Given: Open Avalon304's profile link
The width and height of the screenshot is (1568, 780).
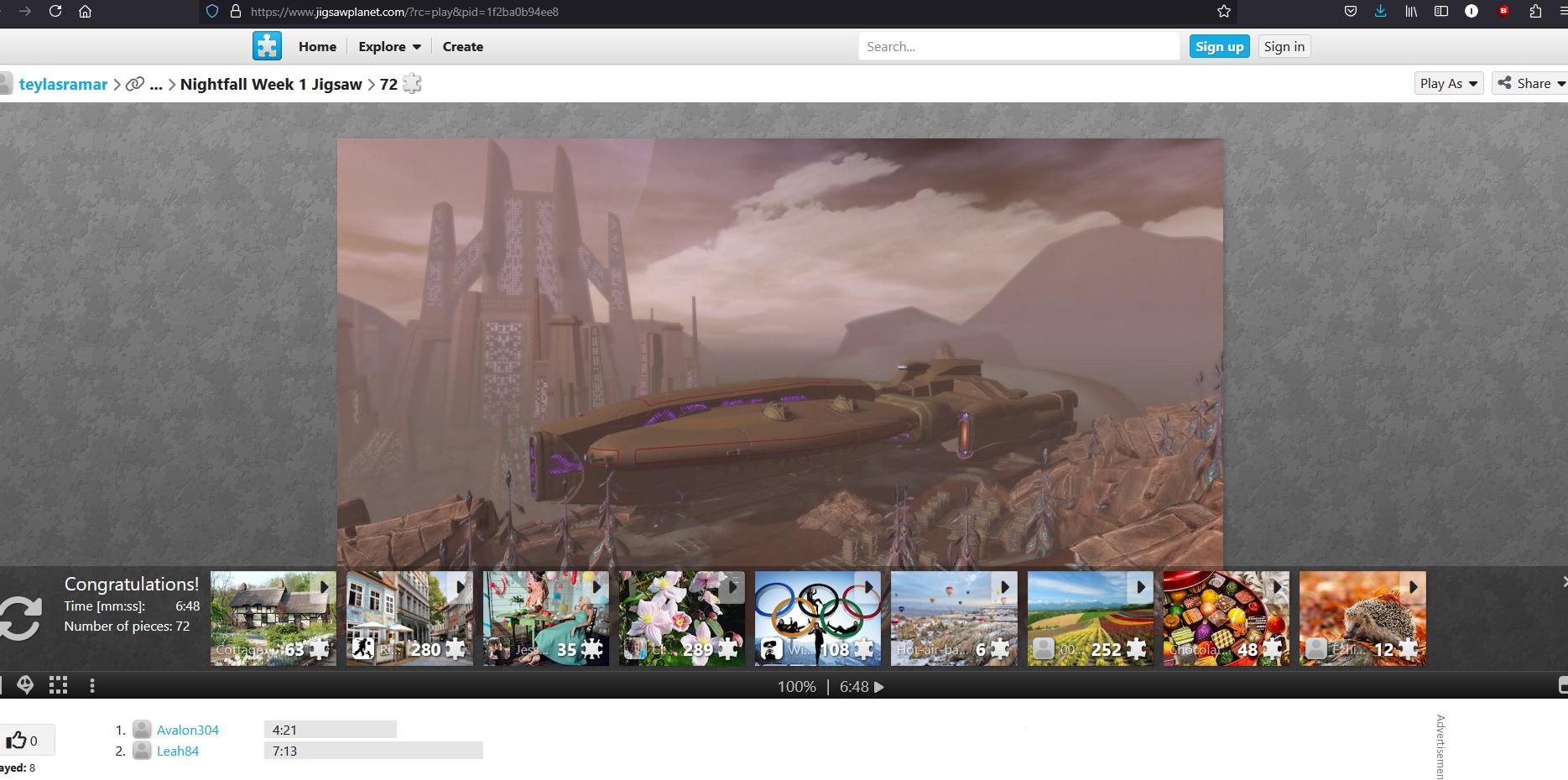Looking at the screenshot, I should (x=188, y=730).
